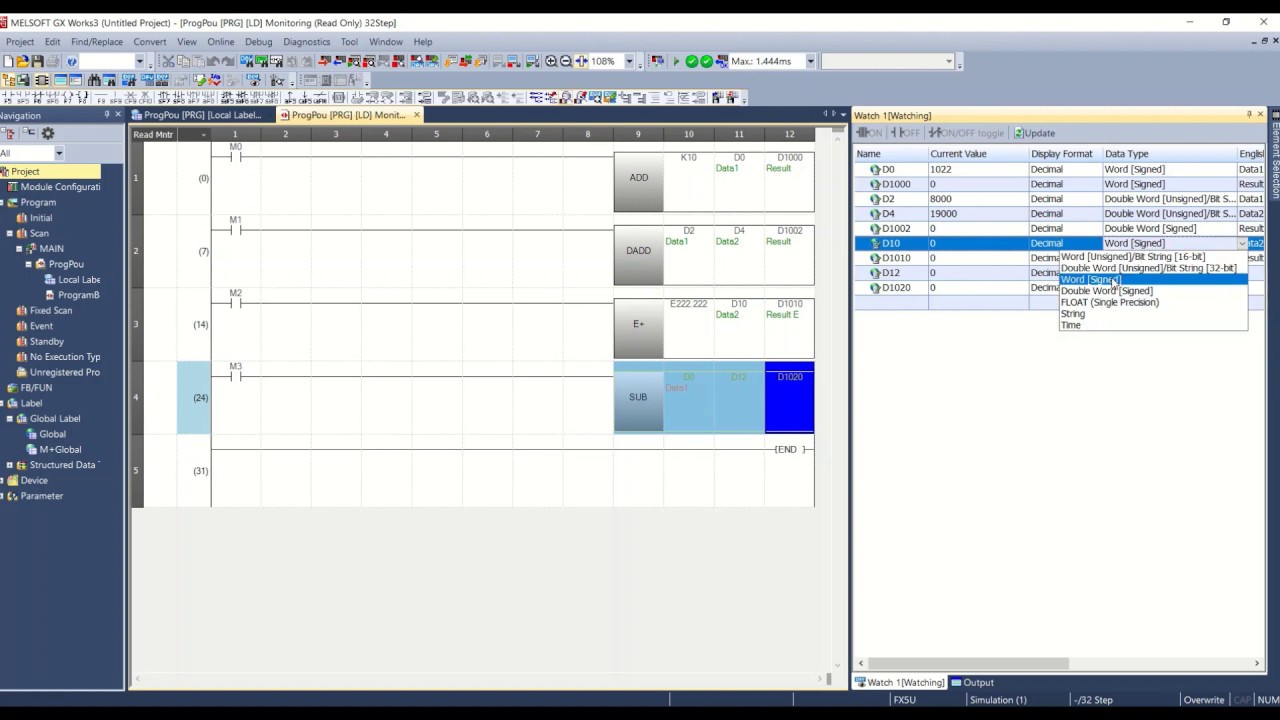The height and width of the screenshot is (720, 1280).
Task: Click the Zoom Out magnifier icon
Action: [566, 61]
